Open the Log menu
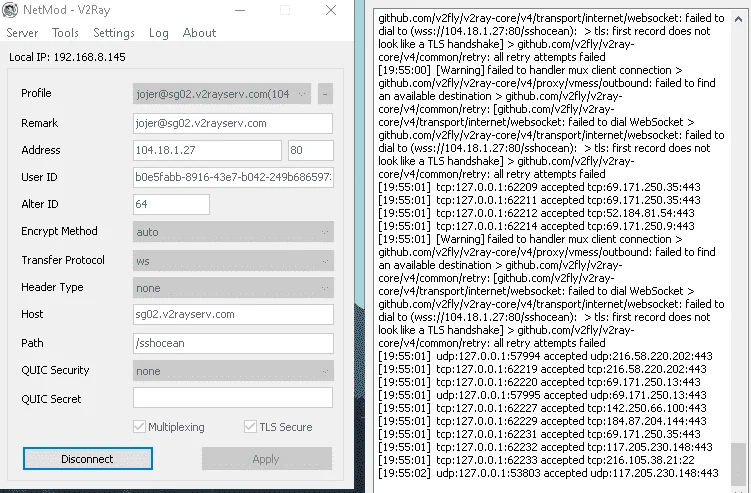The image size is (751, 493). 159,33
